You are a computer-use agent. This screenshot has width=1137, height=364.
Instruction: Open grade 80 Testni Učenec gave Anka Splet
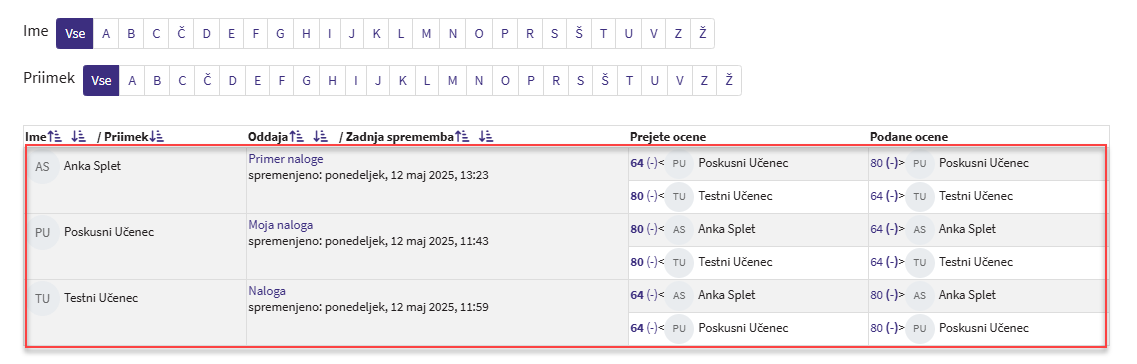click(884, 295)
